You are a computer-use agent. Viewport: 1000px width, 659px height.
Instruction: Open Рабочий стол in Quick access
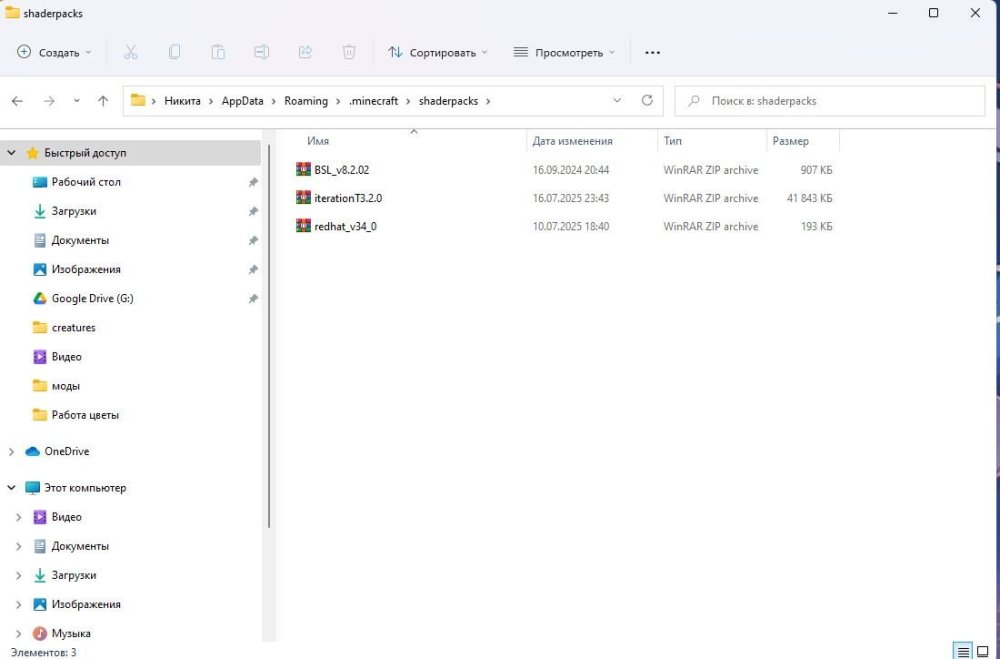point(86,182)
